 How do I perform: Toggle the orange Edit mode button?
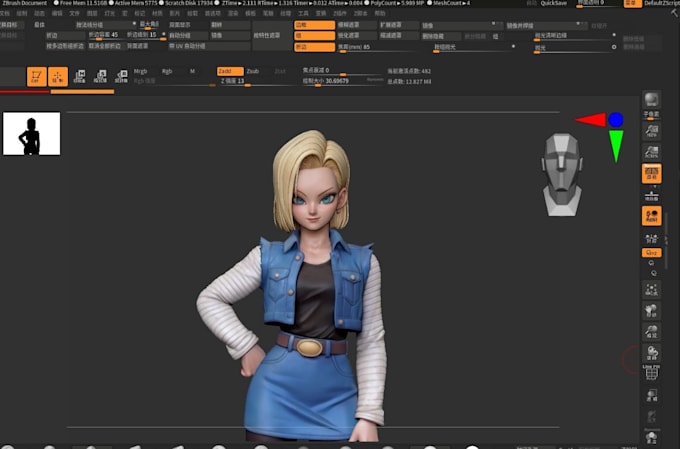coord(36,76)
